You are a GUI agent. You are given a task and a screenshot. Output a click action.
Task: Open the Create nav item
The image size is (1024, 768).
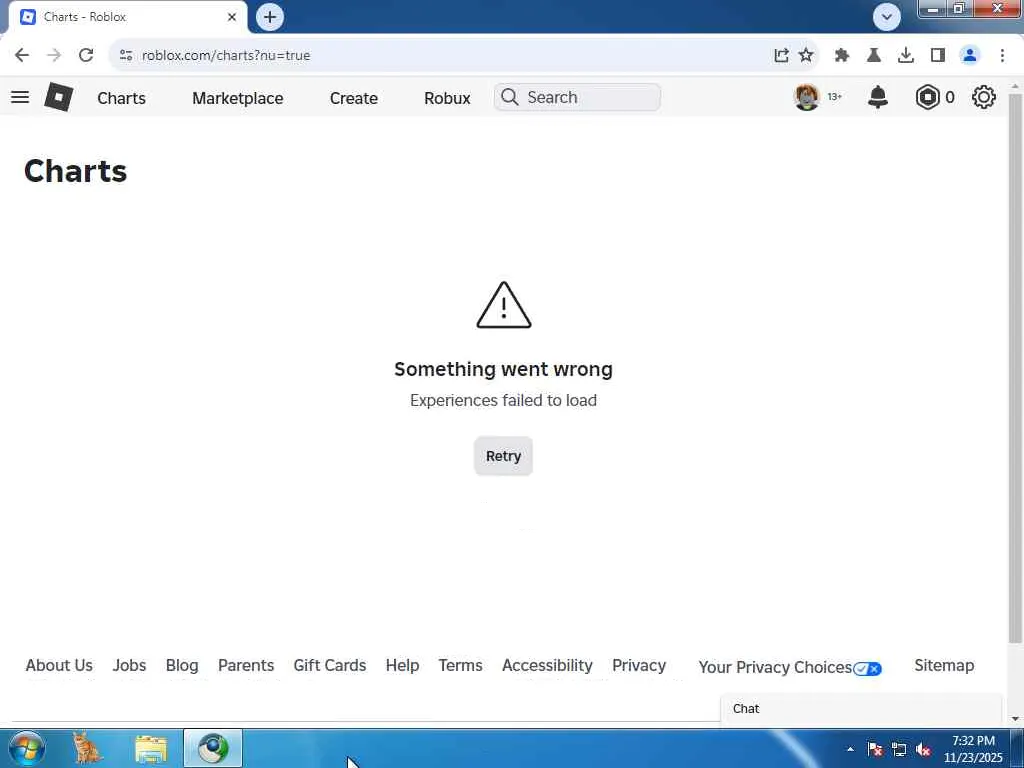pyautogui.click(x=353, y=98)
